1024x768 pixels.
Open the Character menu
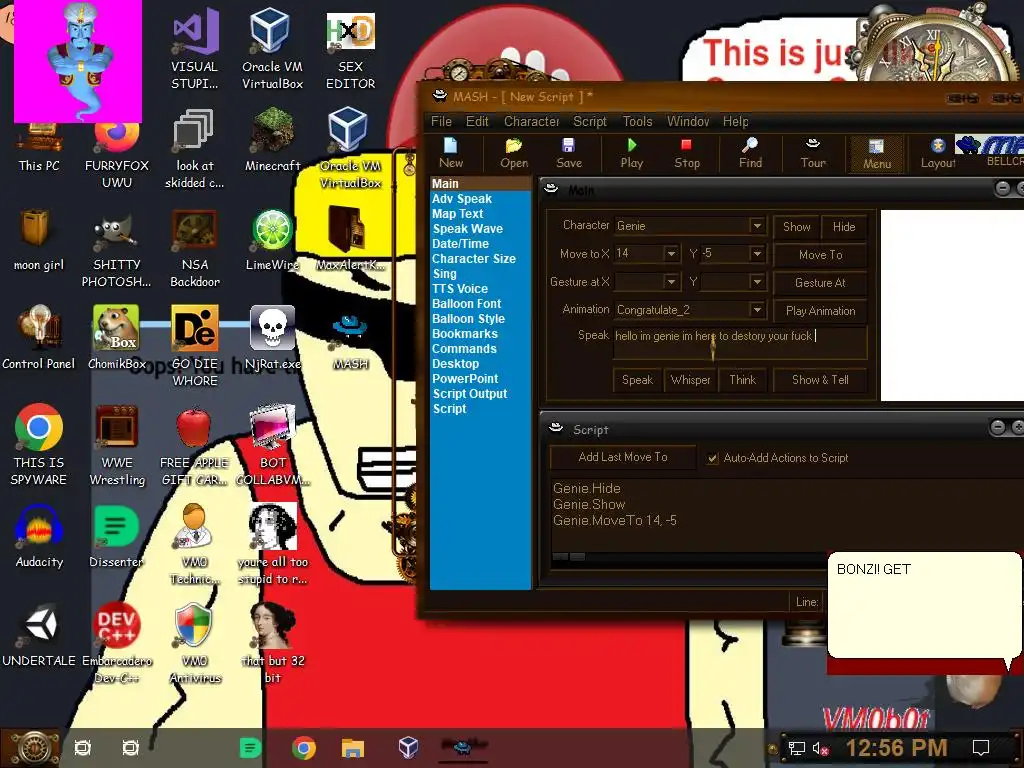point(532,121)
